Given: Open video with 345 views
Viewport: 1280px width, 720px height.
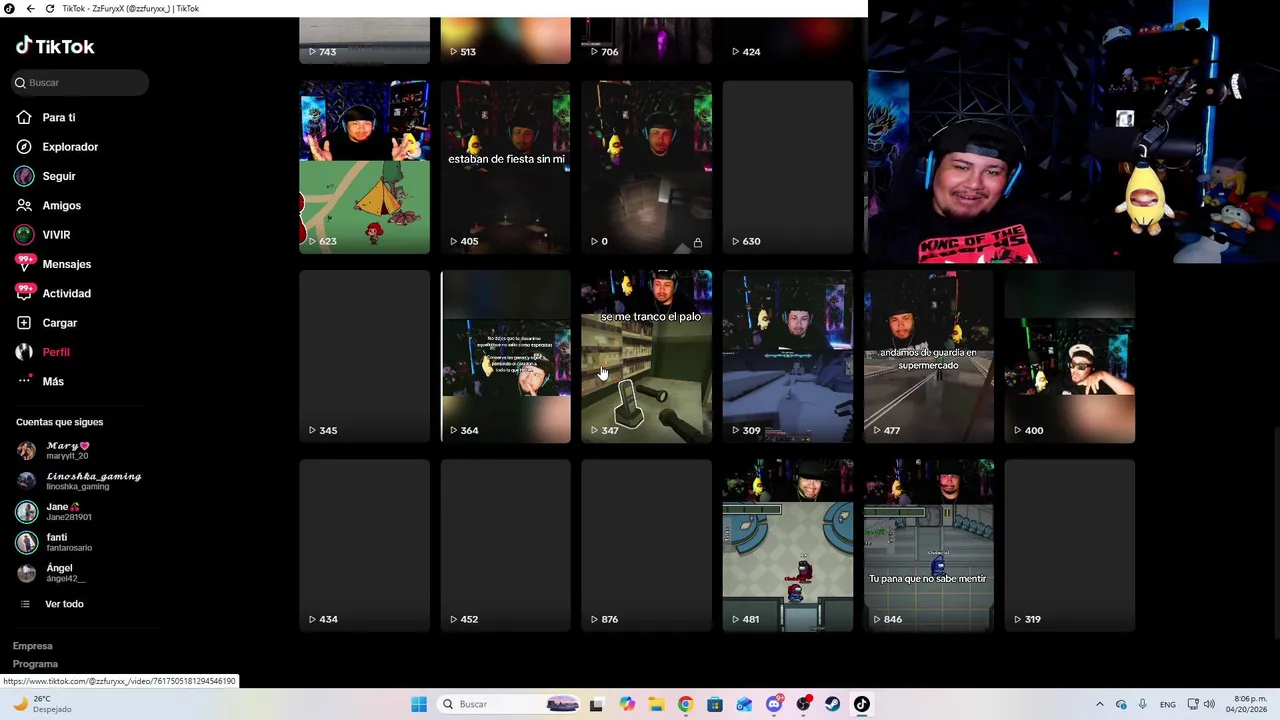Looking at the screenshot, I should click(x=364, y=356).
